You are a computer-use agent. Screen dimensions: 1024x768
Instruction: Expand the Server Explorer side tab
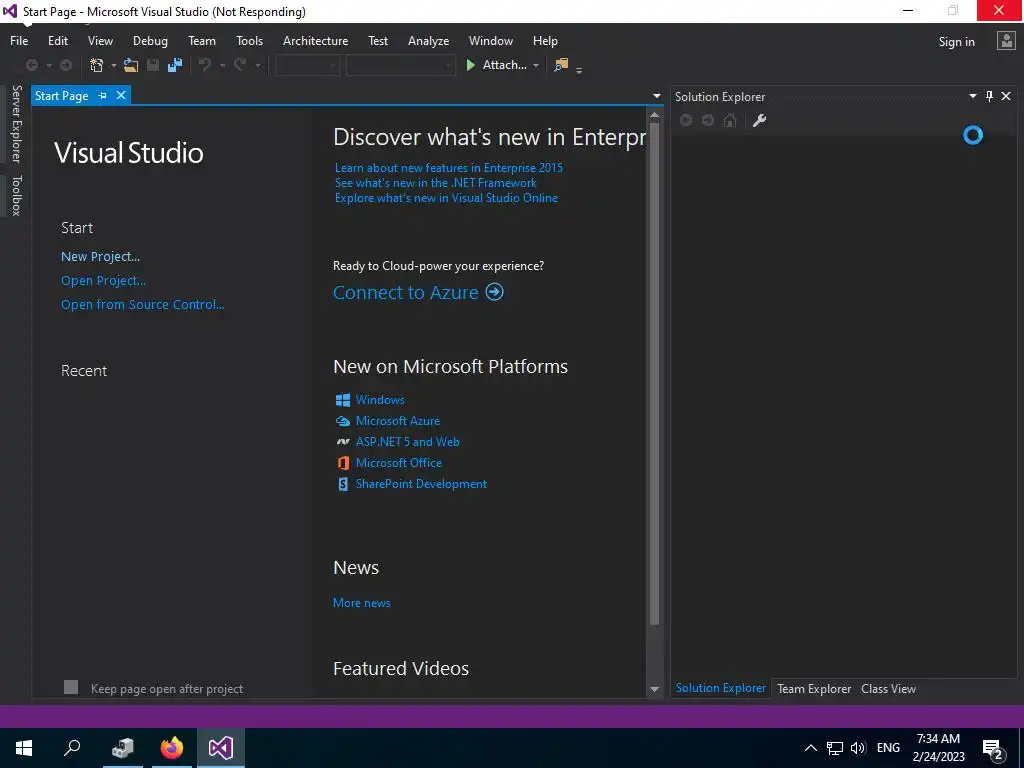click(16, 123)
